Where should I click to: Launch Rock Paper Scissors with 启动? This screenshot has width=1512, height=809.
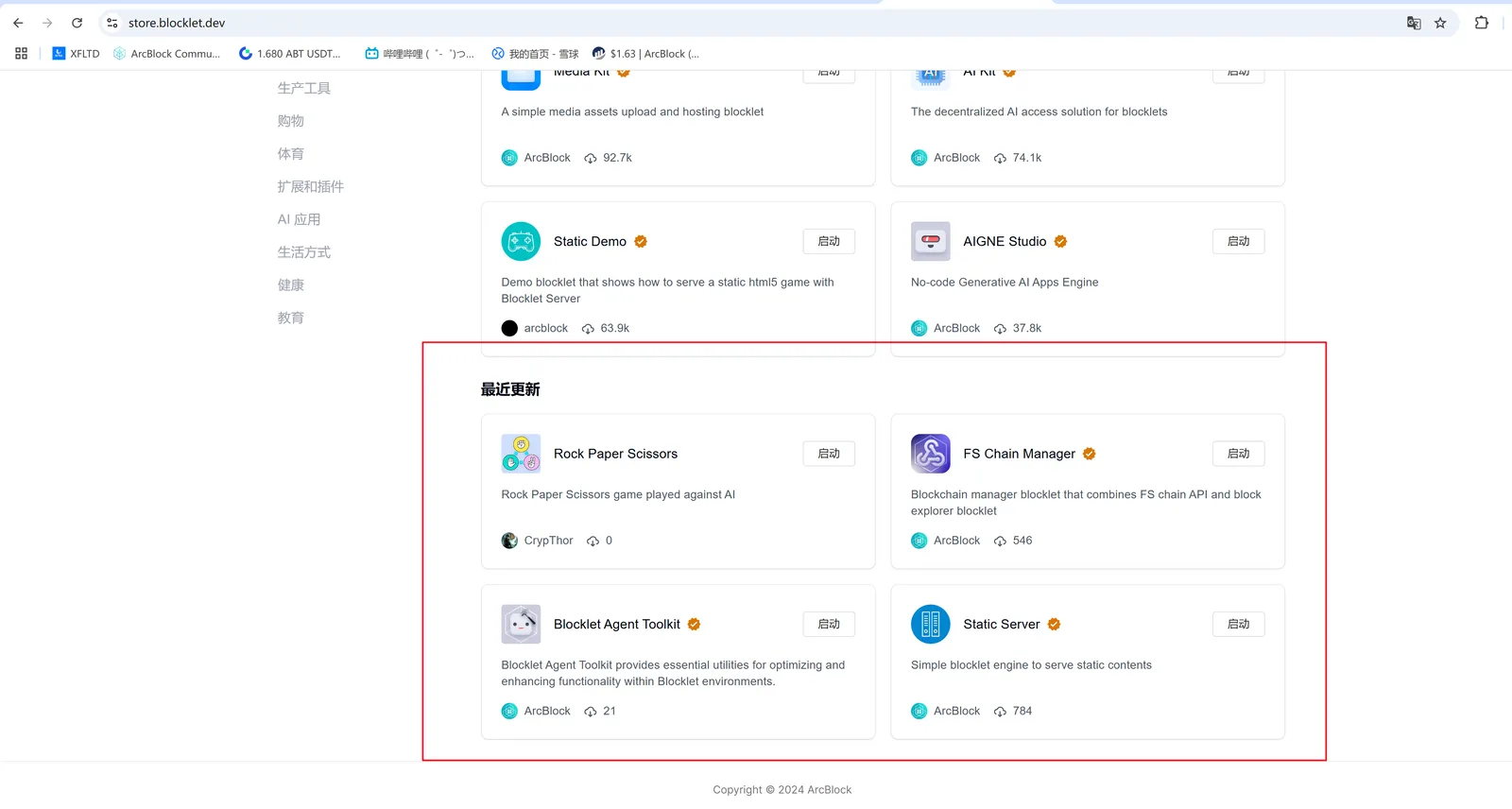click(x=829, y=454)
